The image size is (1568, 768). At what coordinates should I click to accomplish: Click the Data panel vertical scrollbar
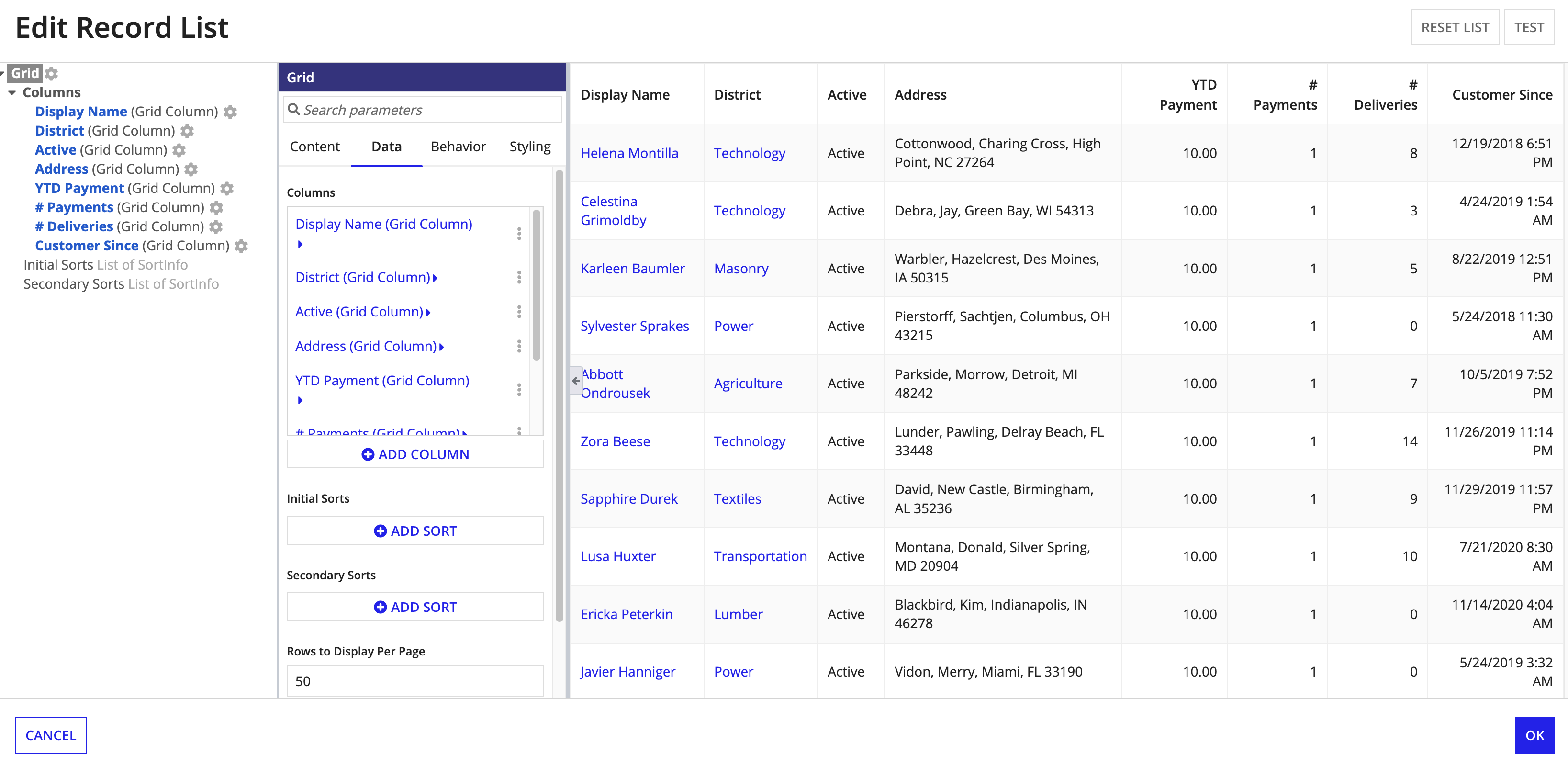tap(560, 396)
